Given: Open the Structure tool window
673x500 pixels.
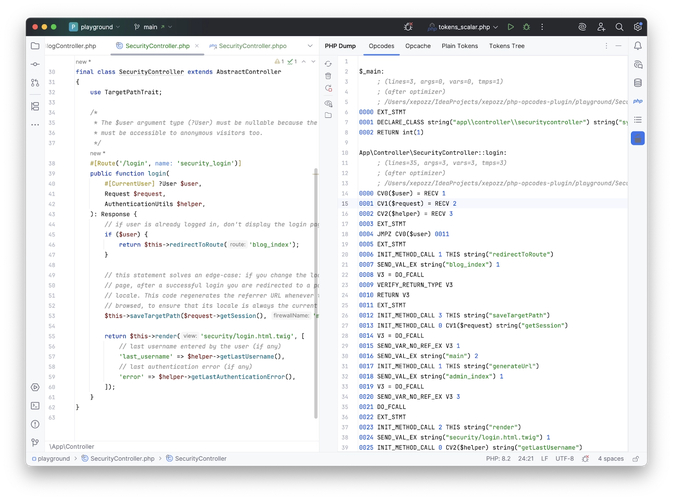Looking at the screenshot, I should click(x=35, y=106).
